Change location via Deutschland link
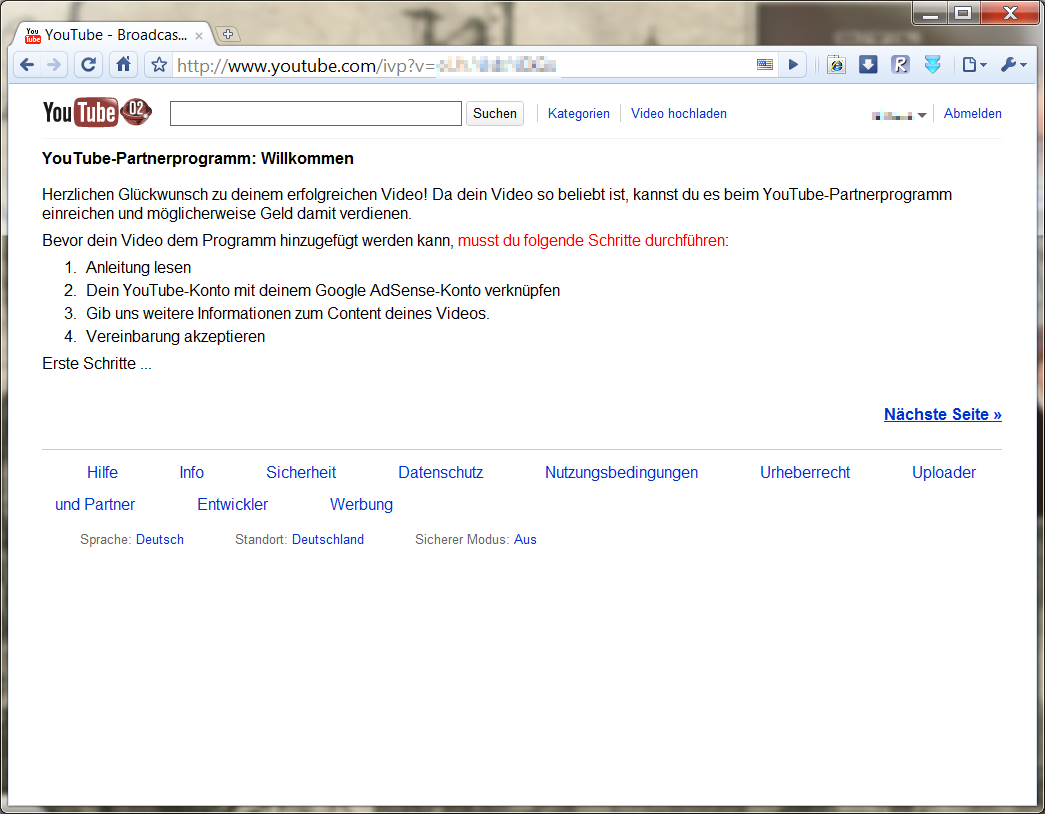Viewport: 1045px width, 814px height. (x=328, y=539)
